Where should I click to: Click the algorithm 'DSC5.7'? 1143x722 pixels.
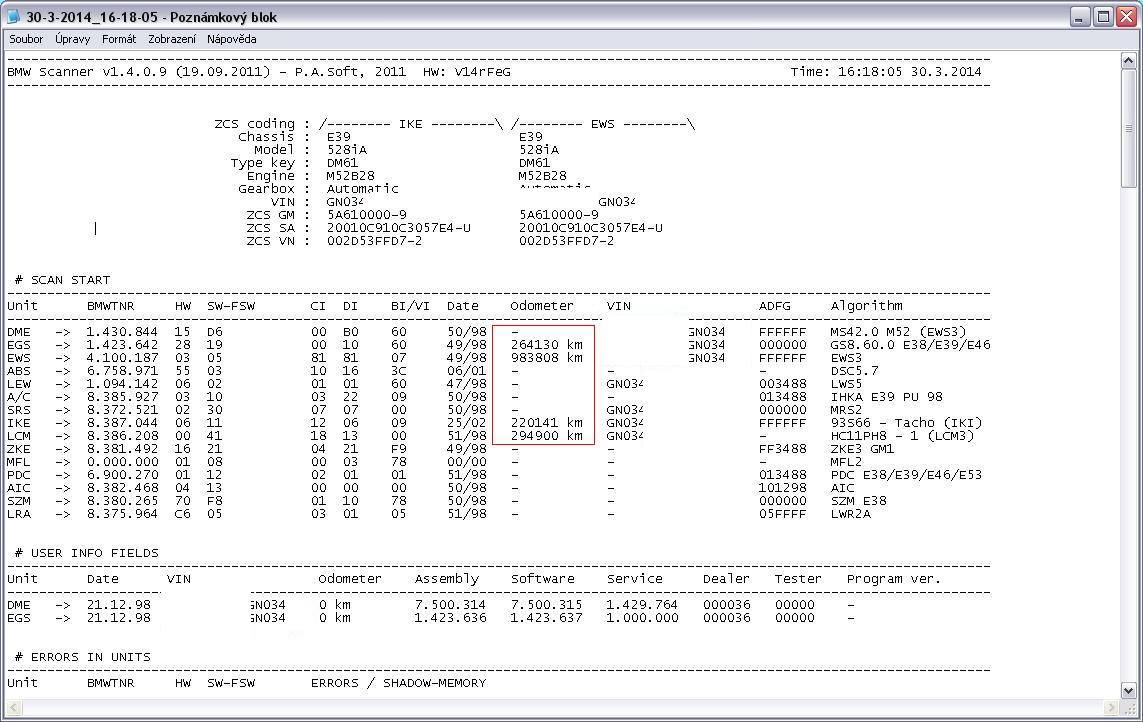point(854,371)
